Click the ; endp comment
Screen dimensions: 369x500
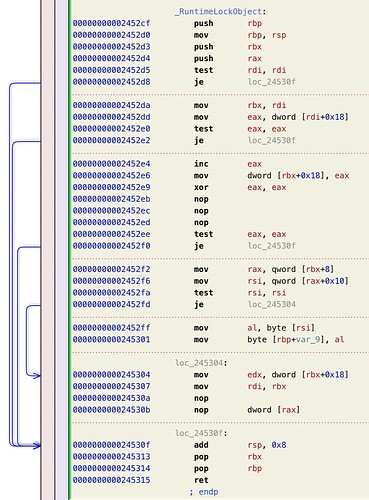tap(204, 492)
